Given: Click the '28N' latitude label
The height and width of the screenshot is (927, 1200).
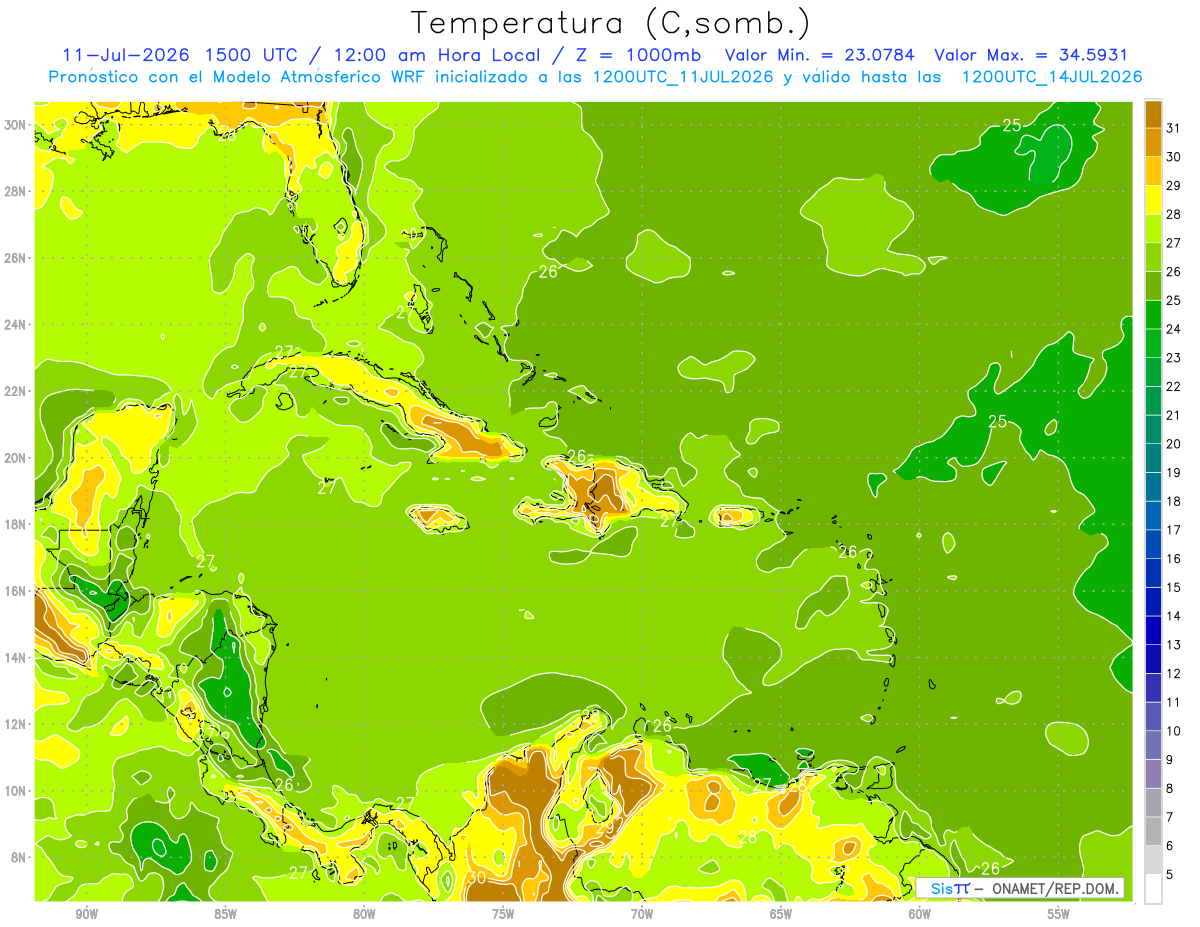Looking at the screenshot, I should pos(15,191).
